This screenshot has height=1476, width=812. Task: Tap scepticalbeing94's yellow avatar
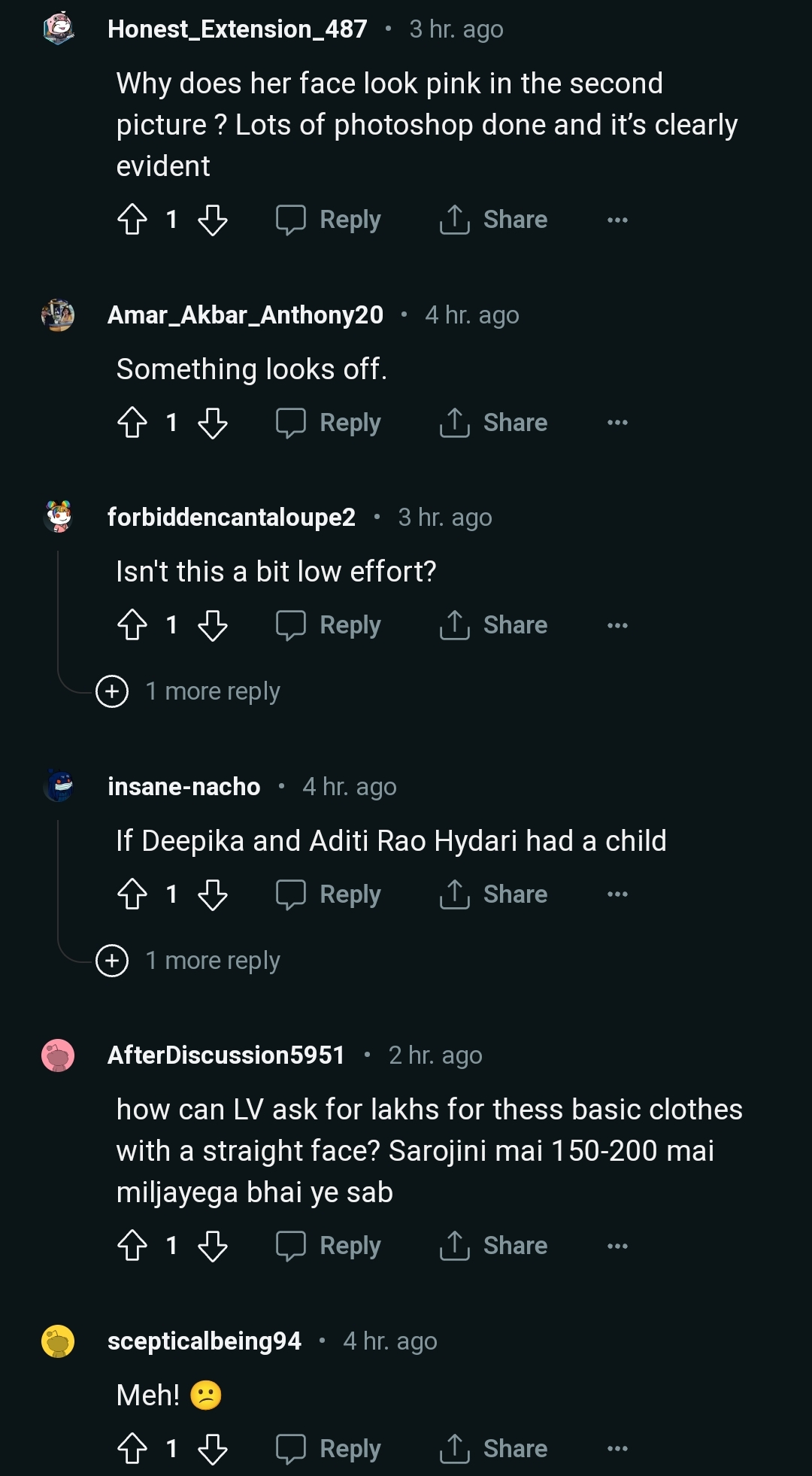[x=58, y=1341]
